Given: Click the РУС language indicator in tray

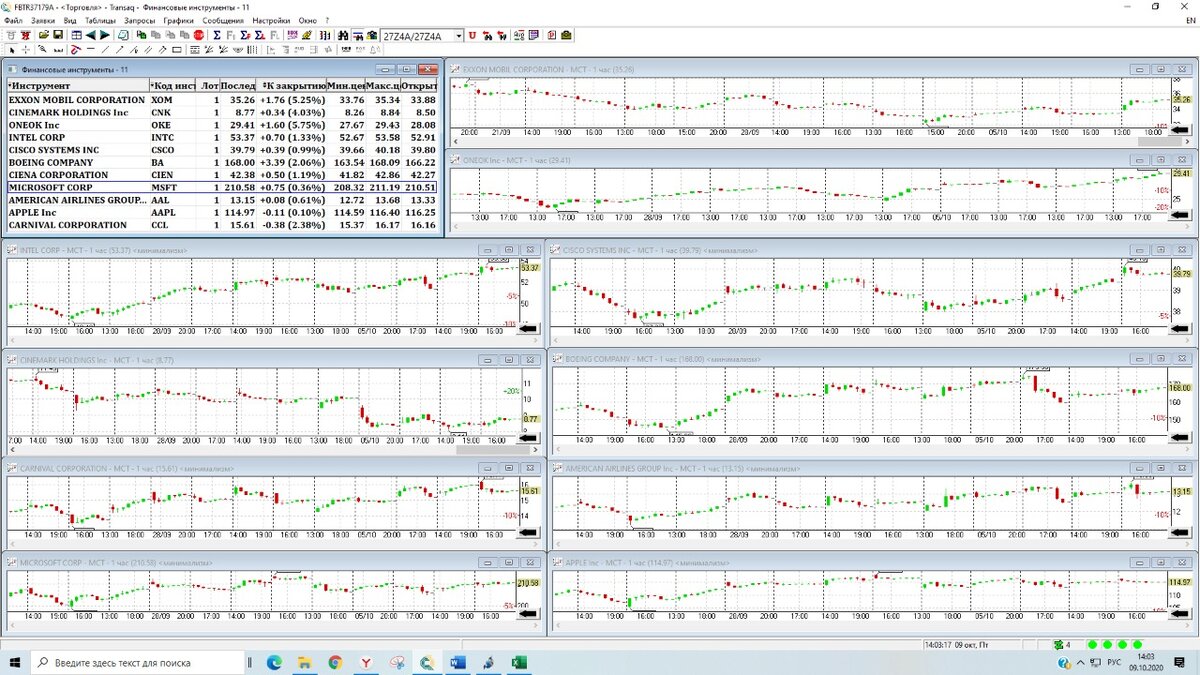Looking at the screenshot, I should pos(1112,662).
